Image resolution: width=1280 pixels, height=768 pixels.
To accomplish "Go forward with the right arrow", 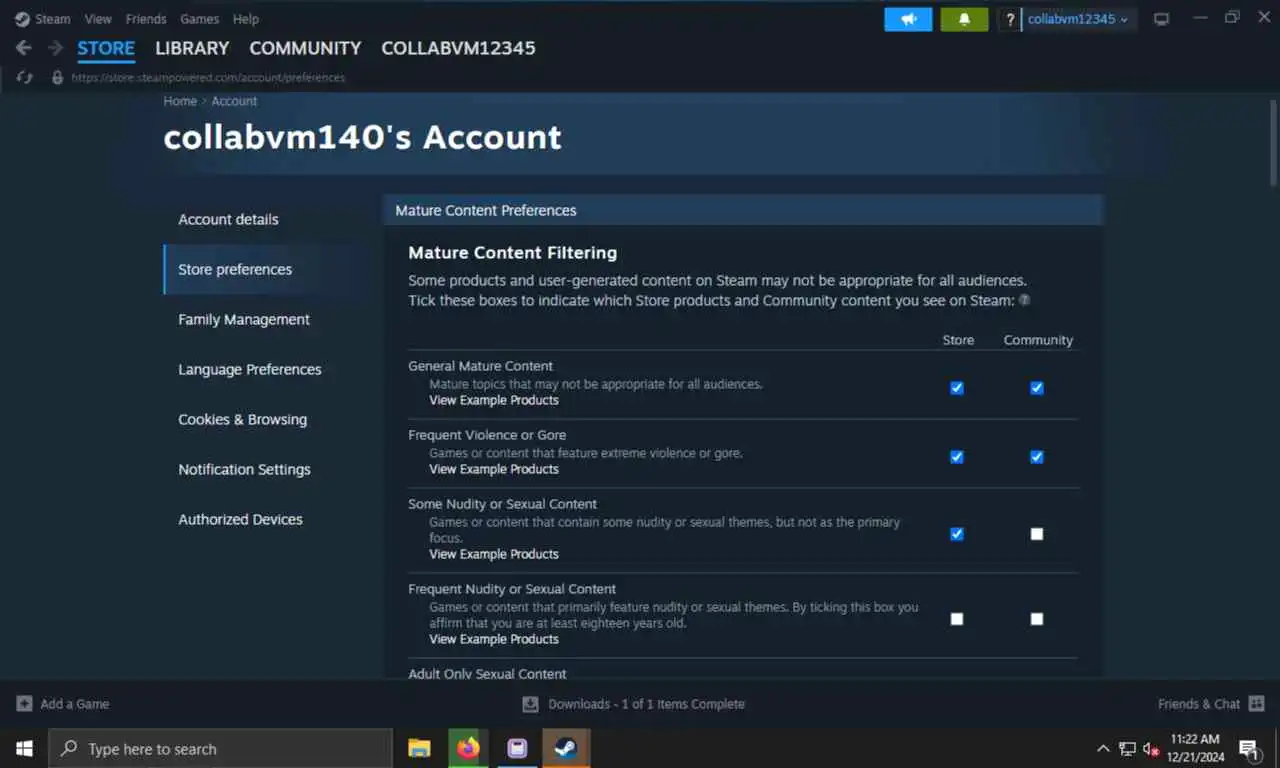I will (55, 48).
